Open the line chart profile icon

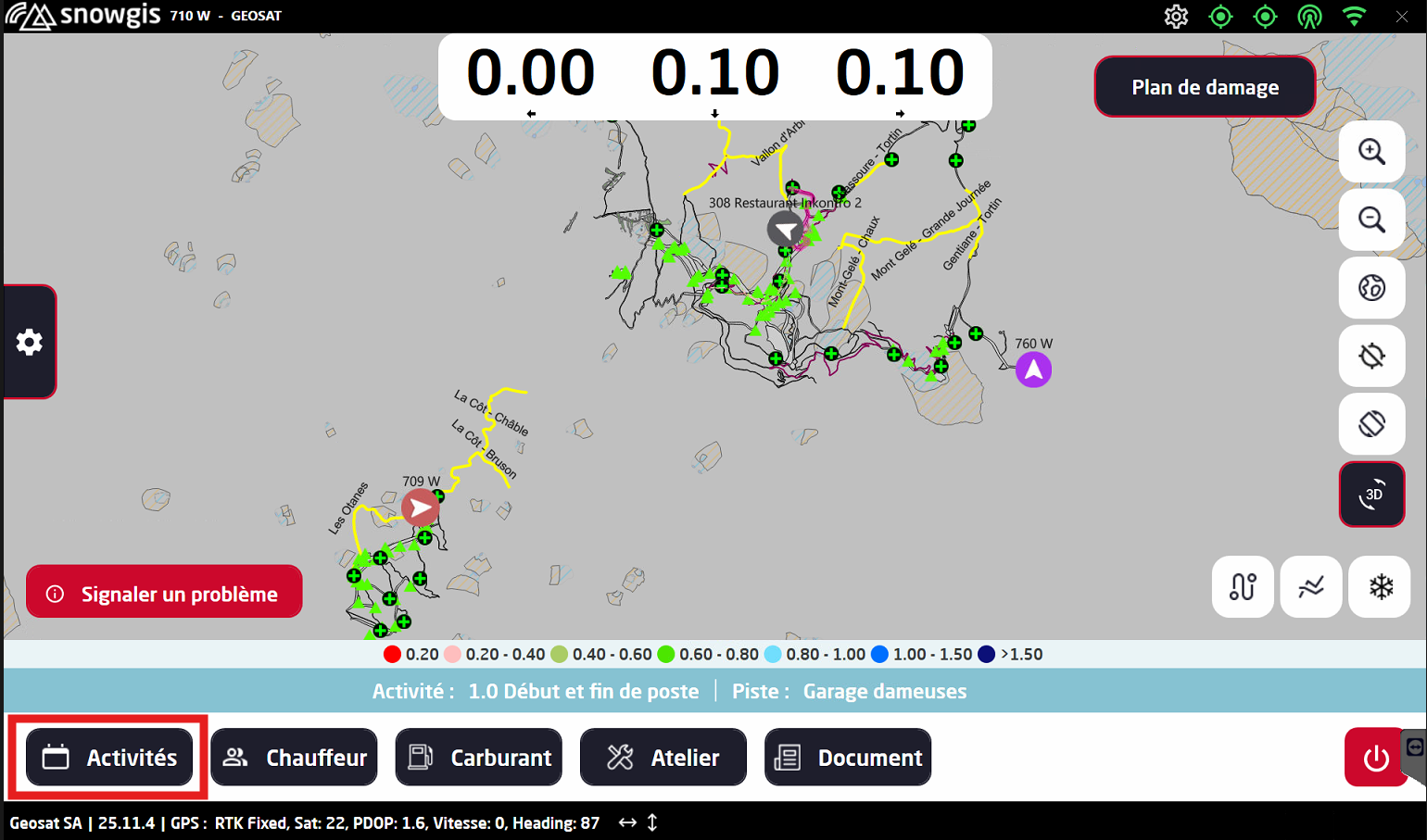(x=1311, y=586)
